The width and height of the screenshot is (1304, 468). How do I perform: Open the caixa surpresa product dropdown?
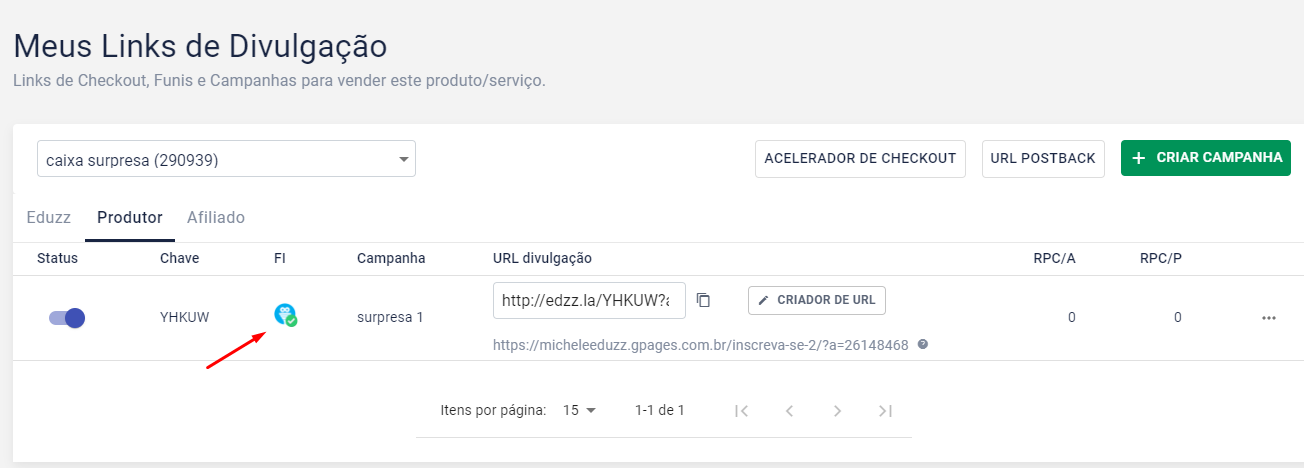[226, 159]
